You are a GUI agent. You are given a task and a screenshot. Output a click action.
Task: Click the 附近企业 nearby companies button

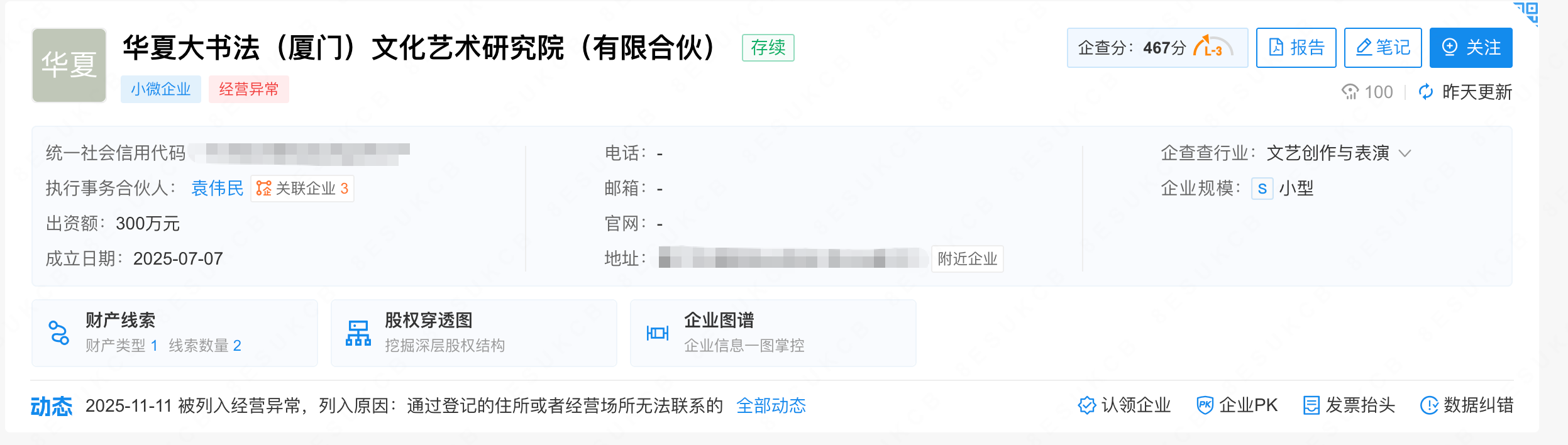(x=967, y=259)
